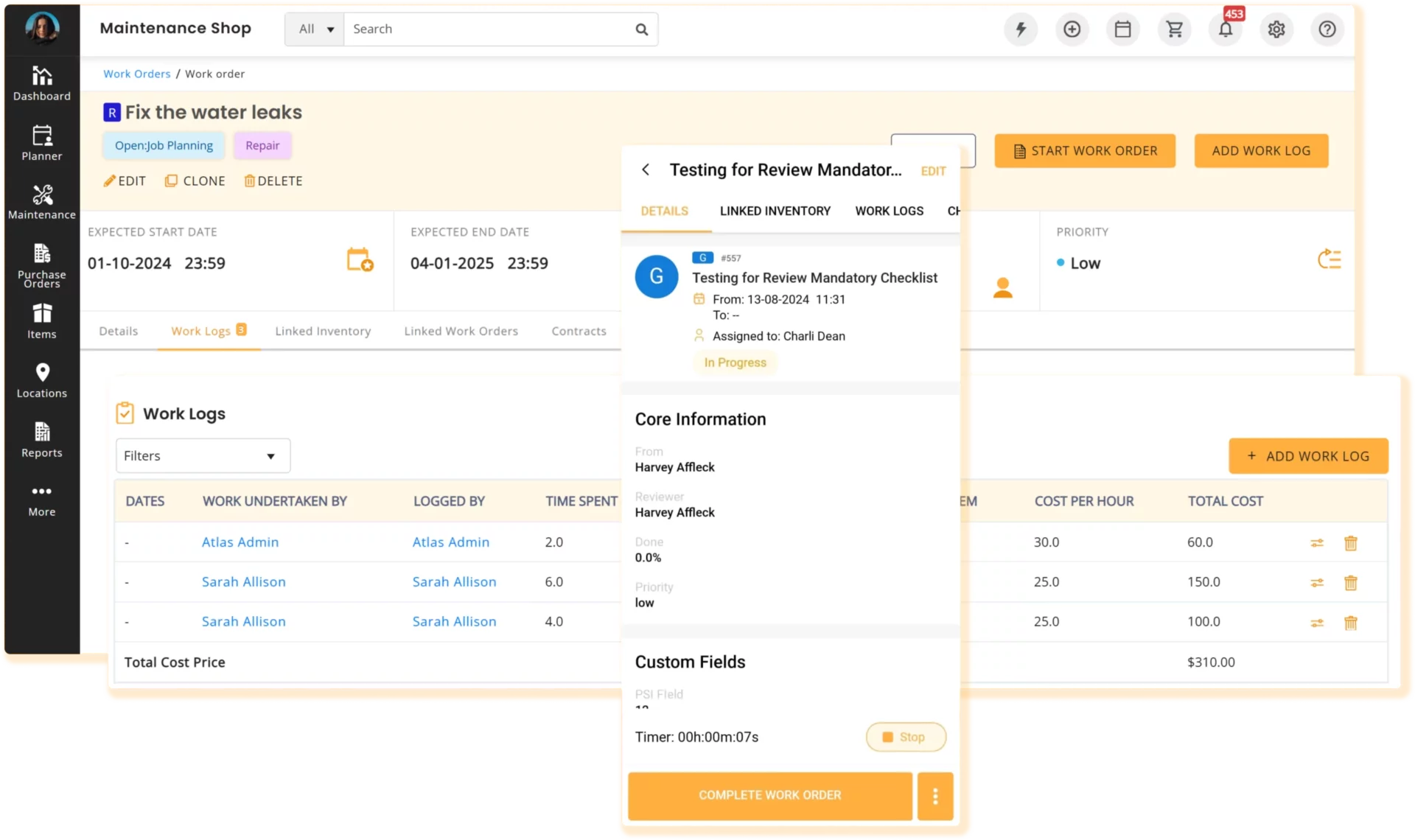Switch to Linked Inventory tab
The image size is (1415, 840).
pyautogui.click(x=323, y=332)
